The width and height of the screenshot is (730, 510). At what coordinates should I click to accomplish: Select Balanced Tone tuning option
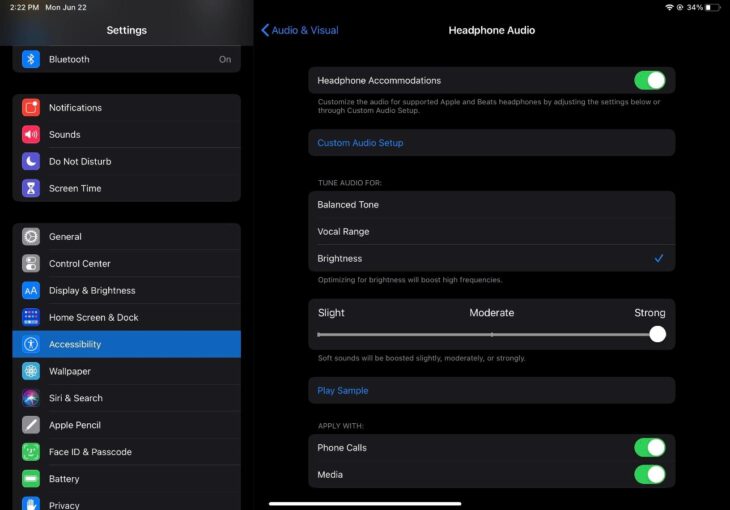click(348, 205)
